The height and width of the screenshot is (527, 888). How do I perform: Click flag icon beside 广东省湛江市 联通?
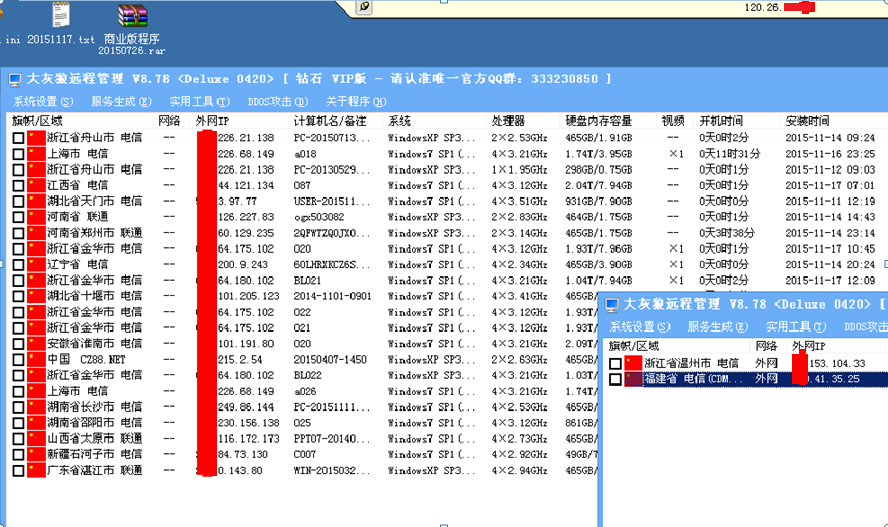37,470
